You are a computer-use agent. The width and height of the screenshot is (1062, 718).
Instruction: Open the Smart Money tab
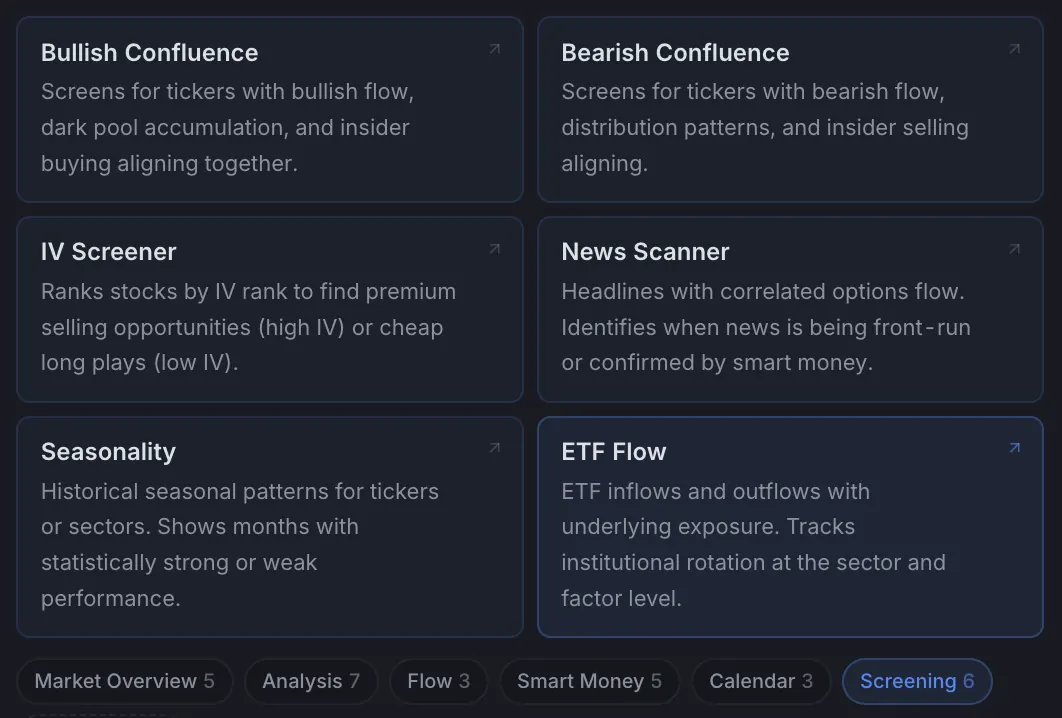click(589, 681)
